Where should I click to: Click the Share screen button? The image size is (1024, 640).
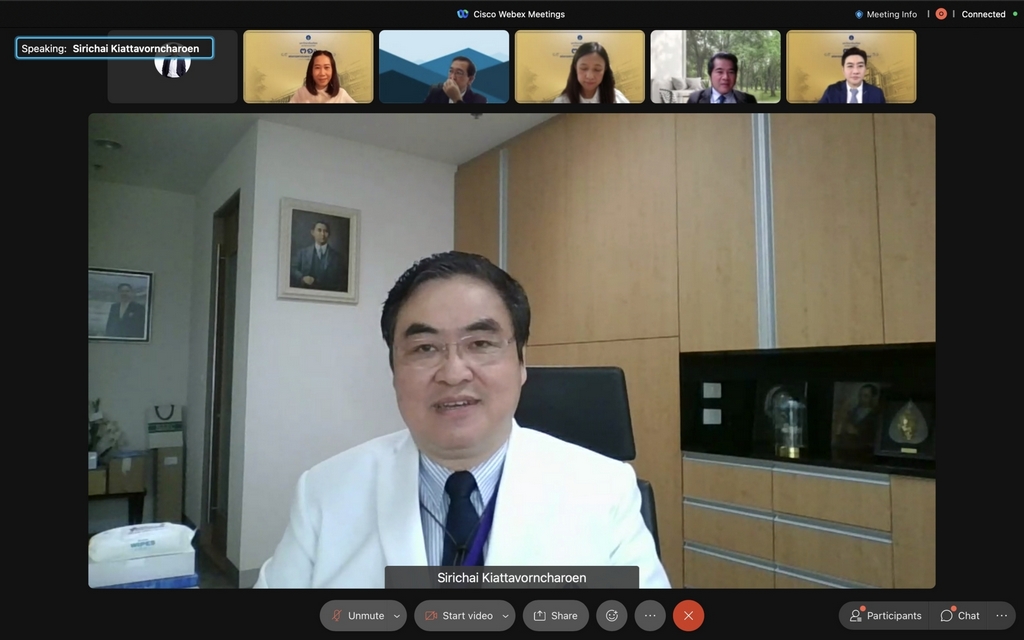[x=555, y=616]
